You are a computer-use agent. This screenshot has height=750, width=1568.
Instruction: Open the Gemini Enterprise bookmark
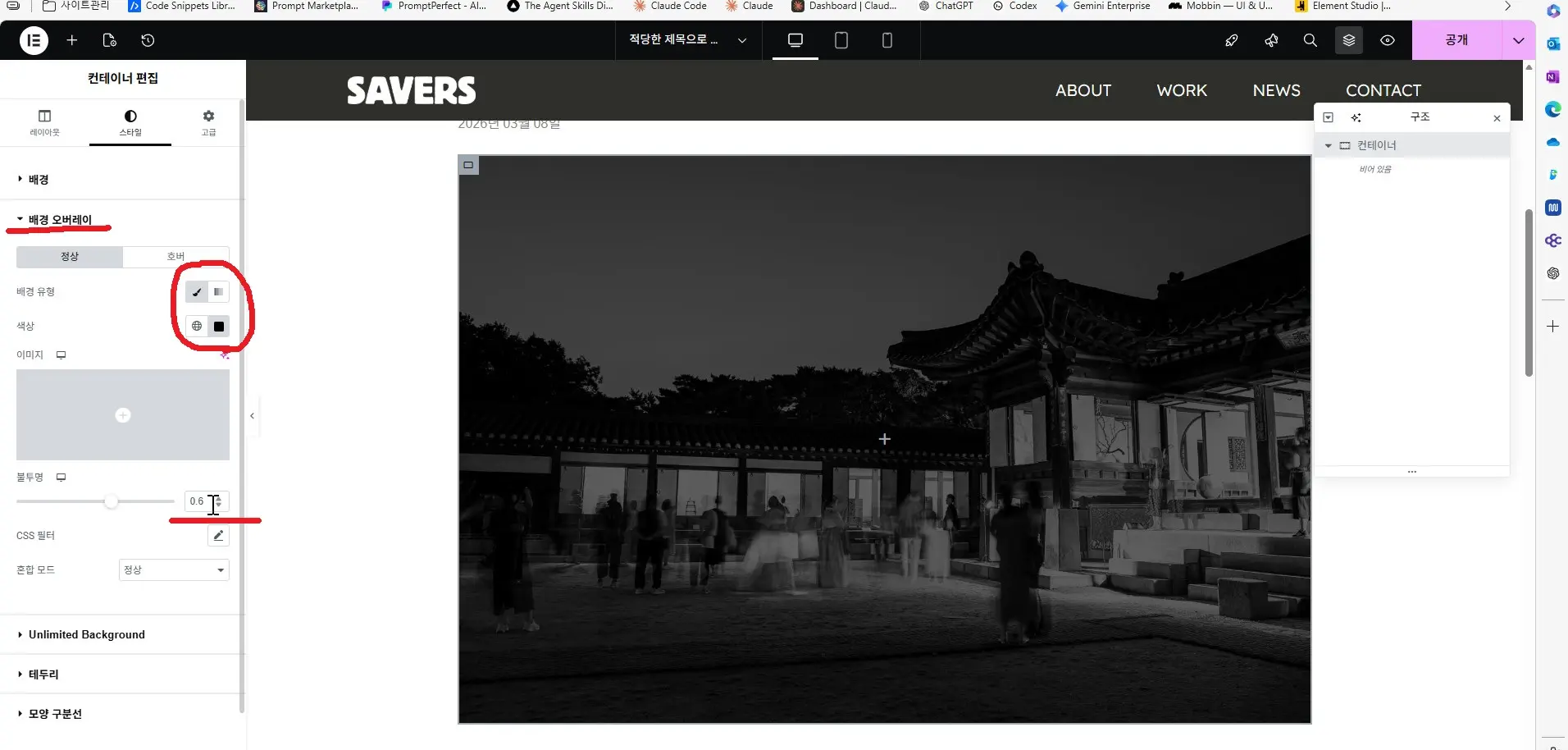click(x=1103, y=6)
